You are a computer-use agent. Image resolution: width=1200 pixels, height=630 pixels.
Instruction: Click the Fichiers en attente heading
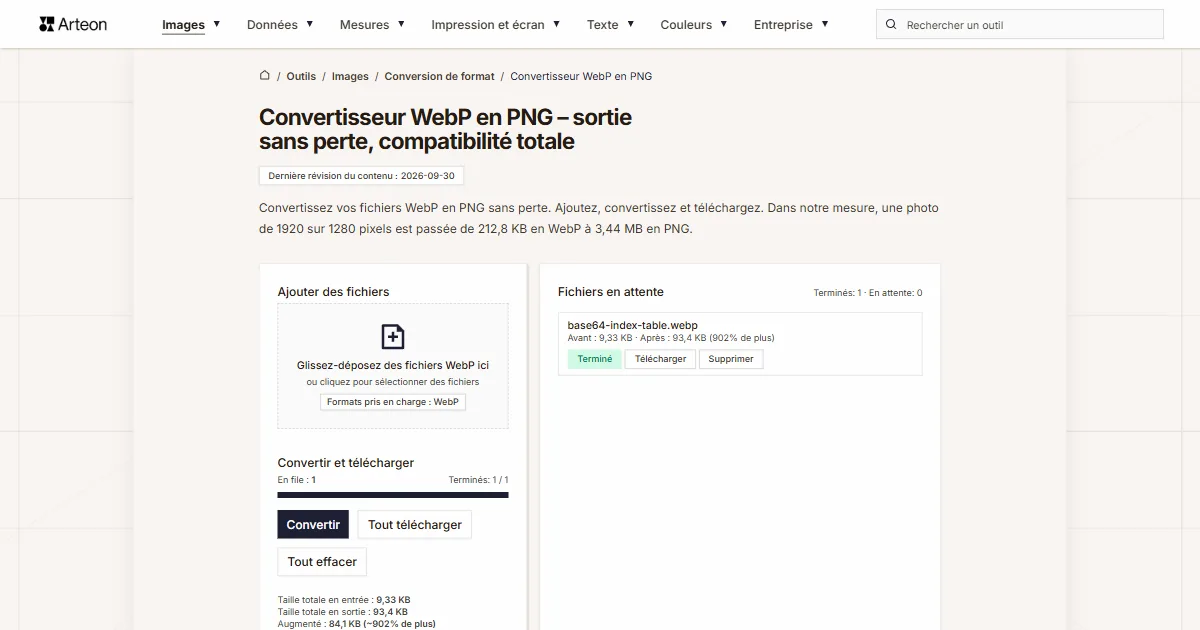(x=611, y=292)
